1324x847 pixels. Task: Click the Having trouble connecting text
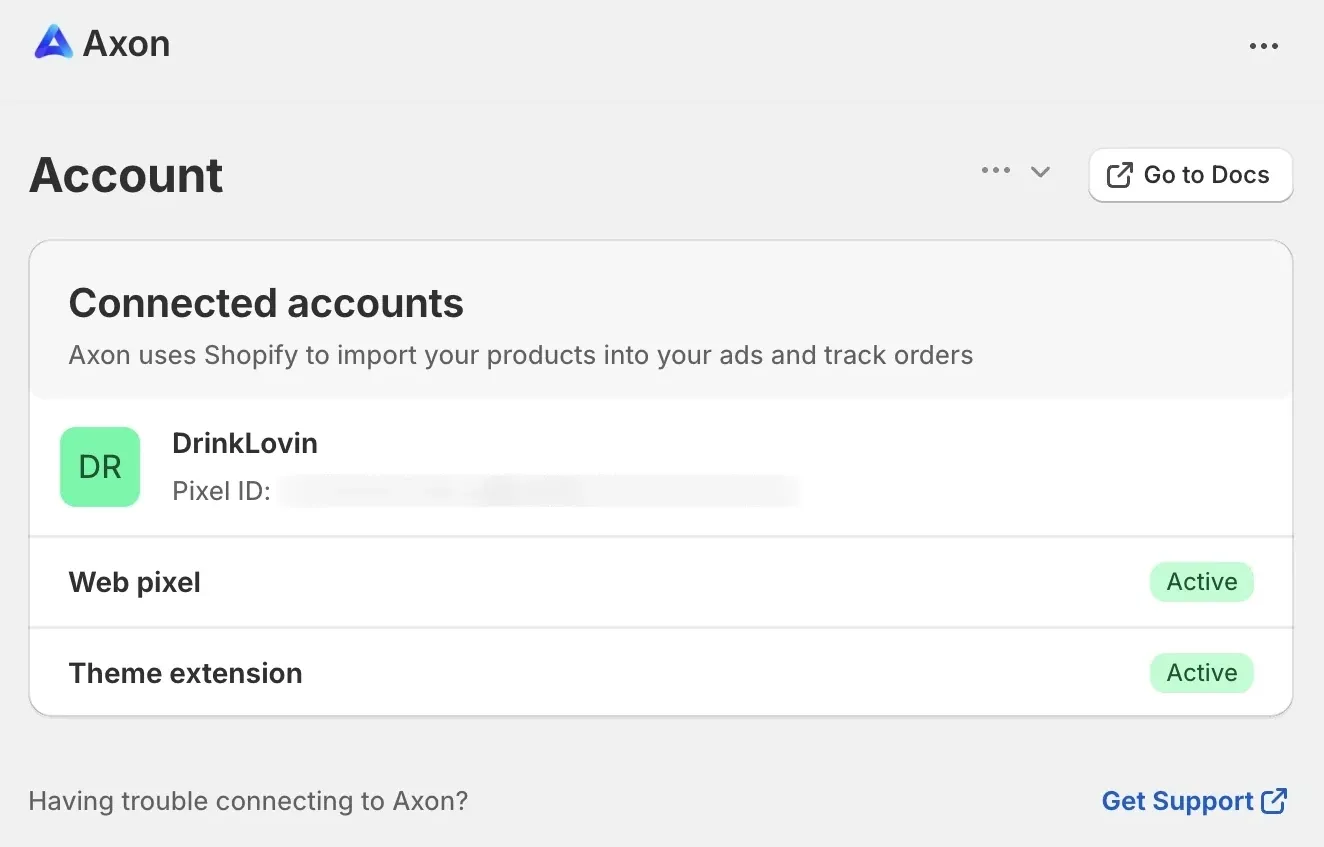pyautogui.click(x=248, y=800)
